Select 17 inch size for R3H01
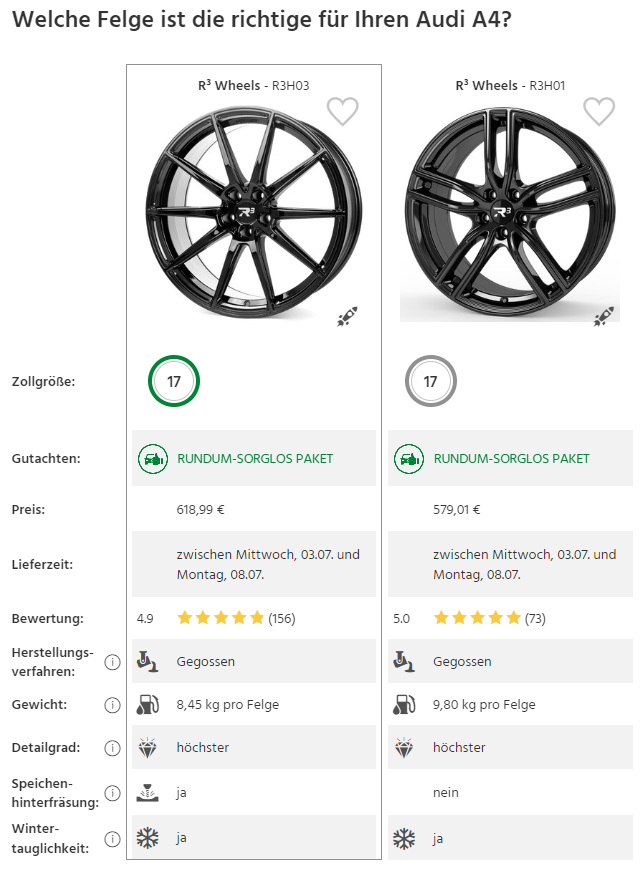The height and width of the screenshot is (871, 641). [x=430, y=382]
